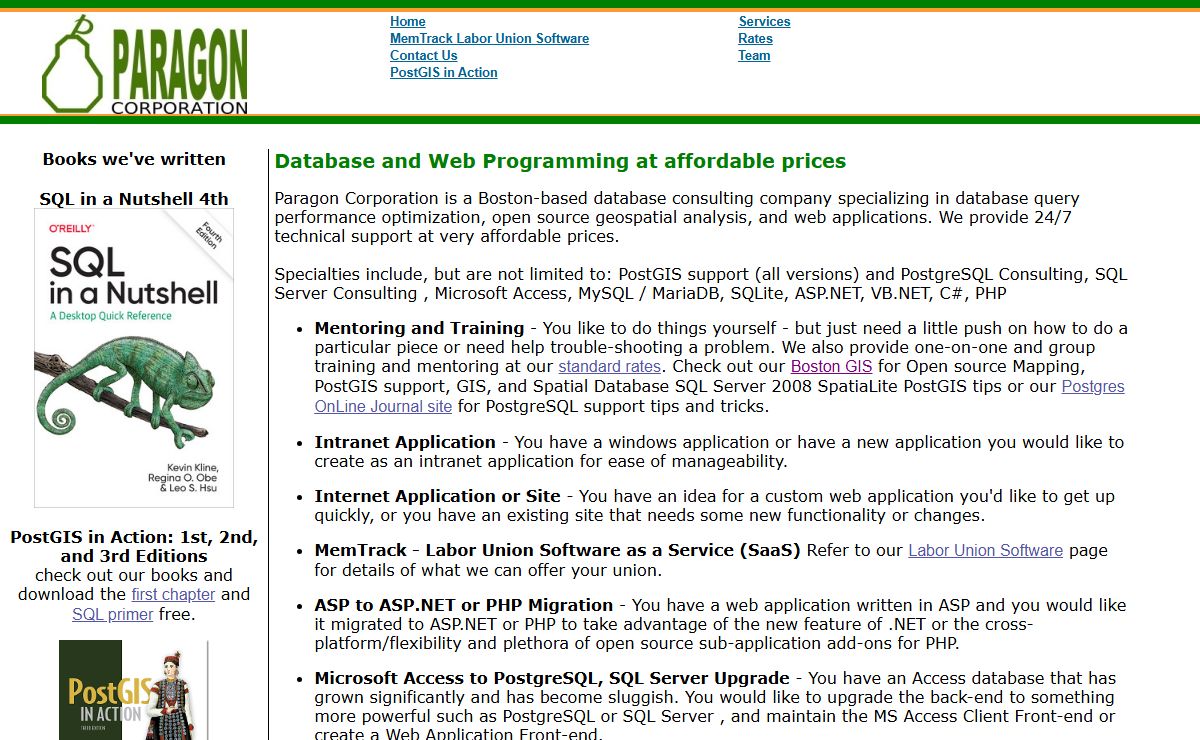The width and height of the screenshot is (1200, 740).
Task: Click the Mentoring and Training bullet title
Action: coord(419,328)
